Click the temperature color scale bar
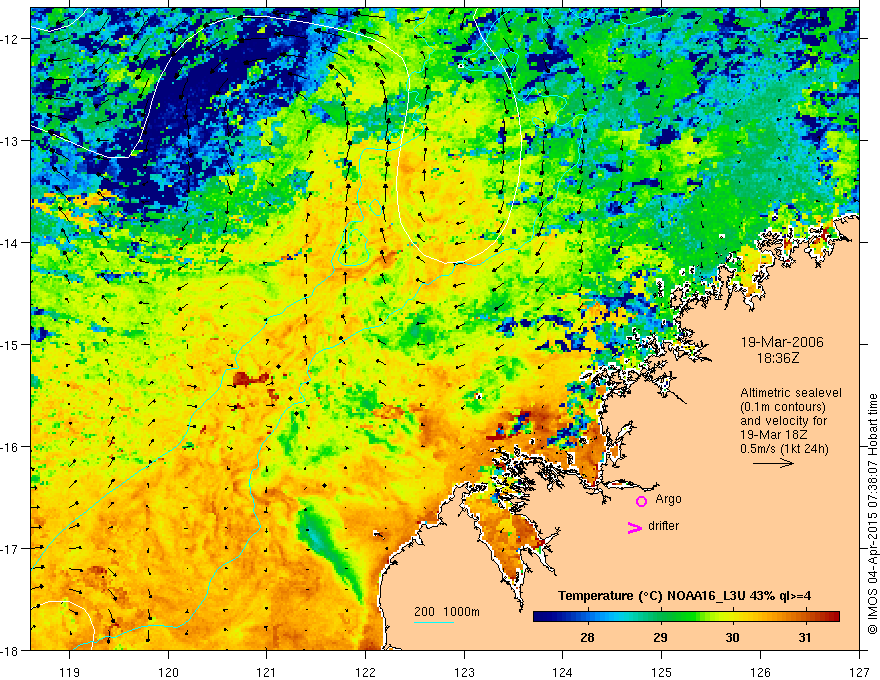 point(686,617)
